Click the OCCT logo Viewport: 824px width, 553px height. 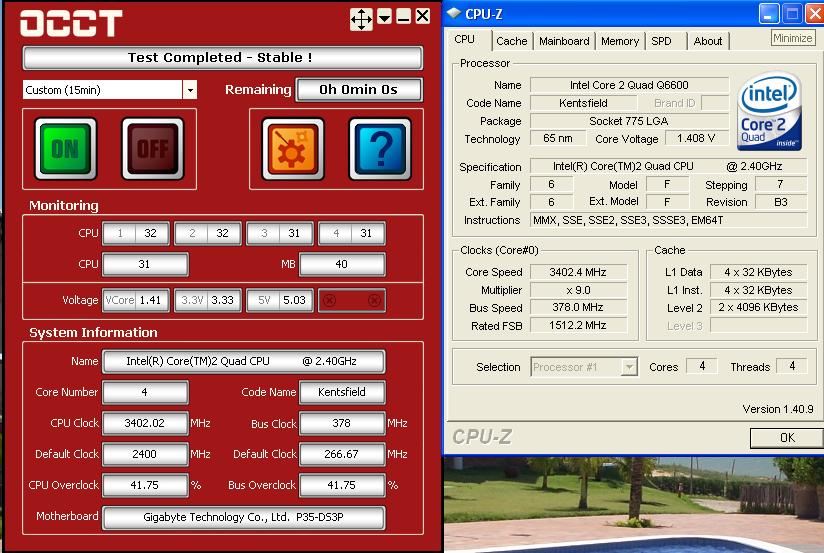coord(71,24)
